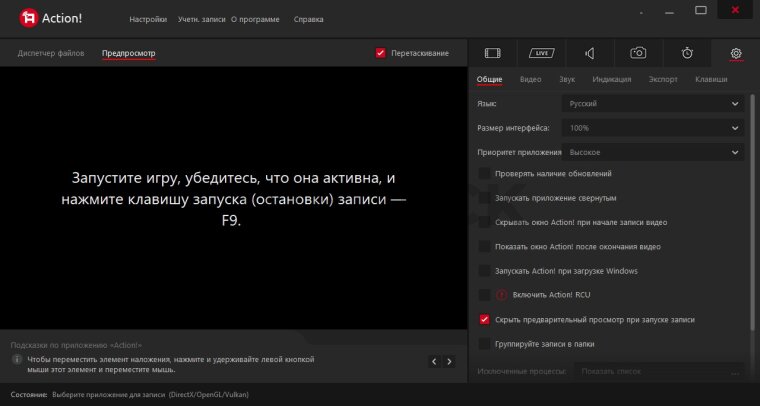Open Размер интерфейса dropdown showing 100%
Viewport: 760px width, 406px height.
(x=652, y=128)
